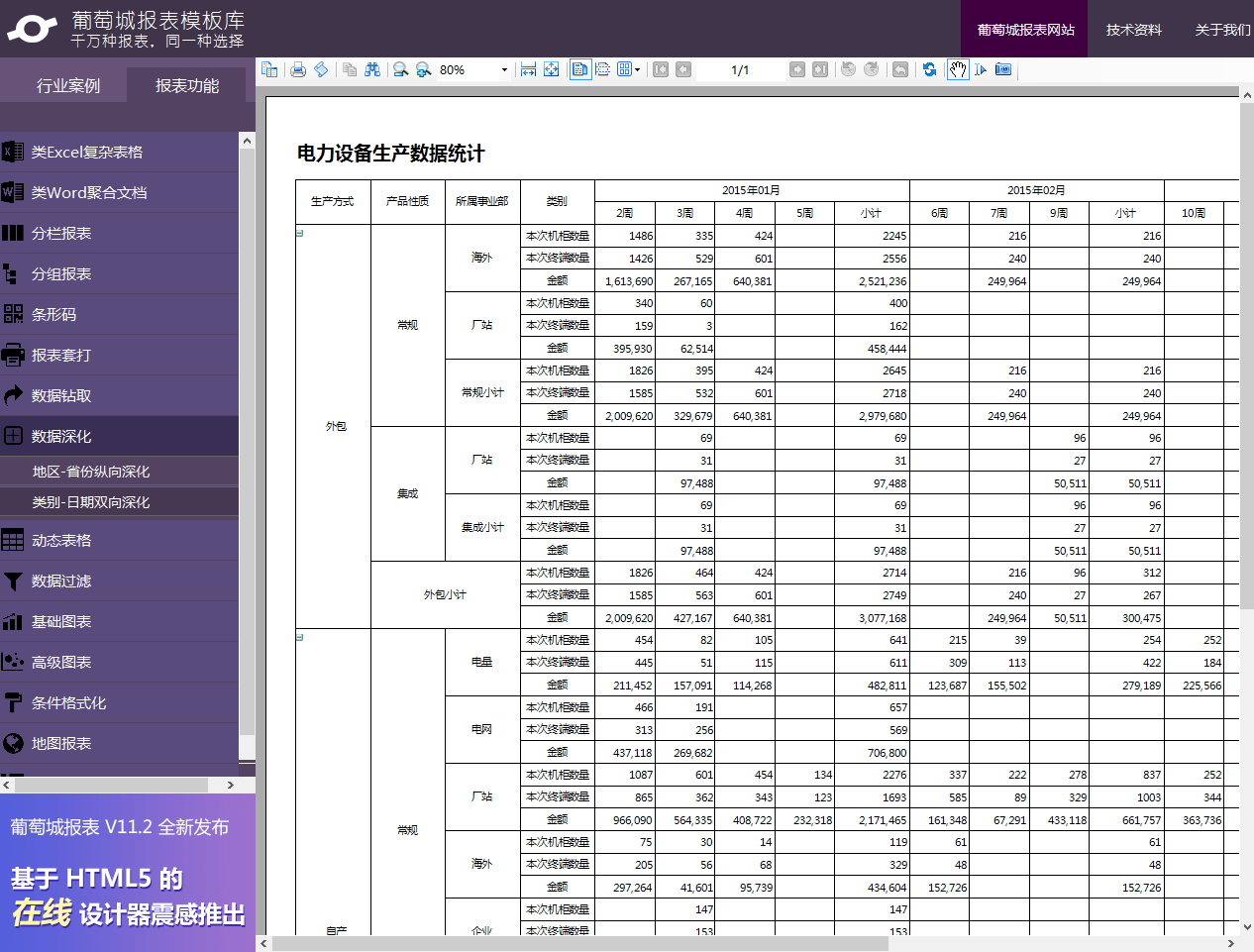The image size is (1254, 952).
Task: Open 技术资料 in top navigation
Action: 1133,30
